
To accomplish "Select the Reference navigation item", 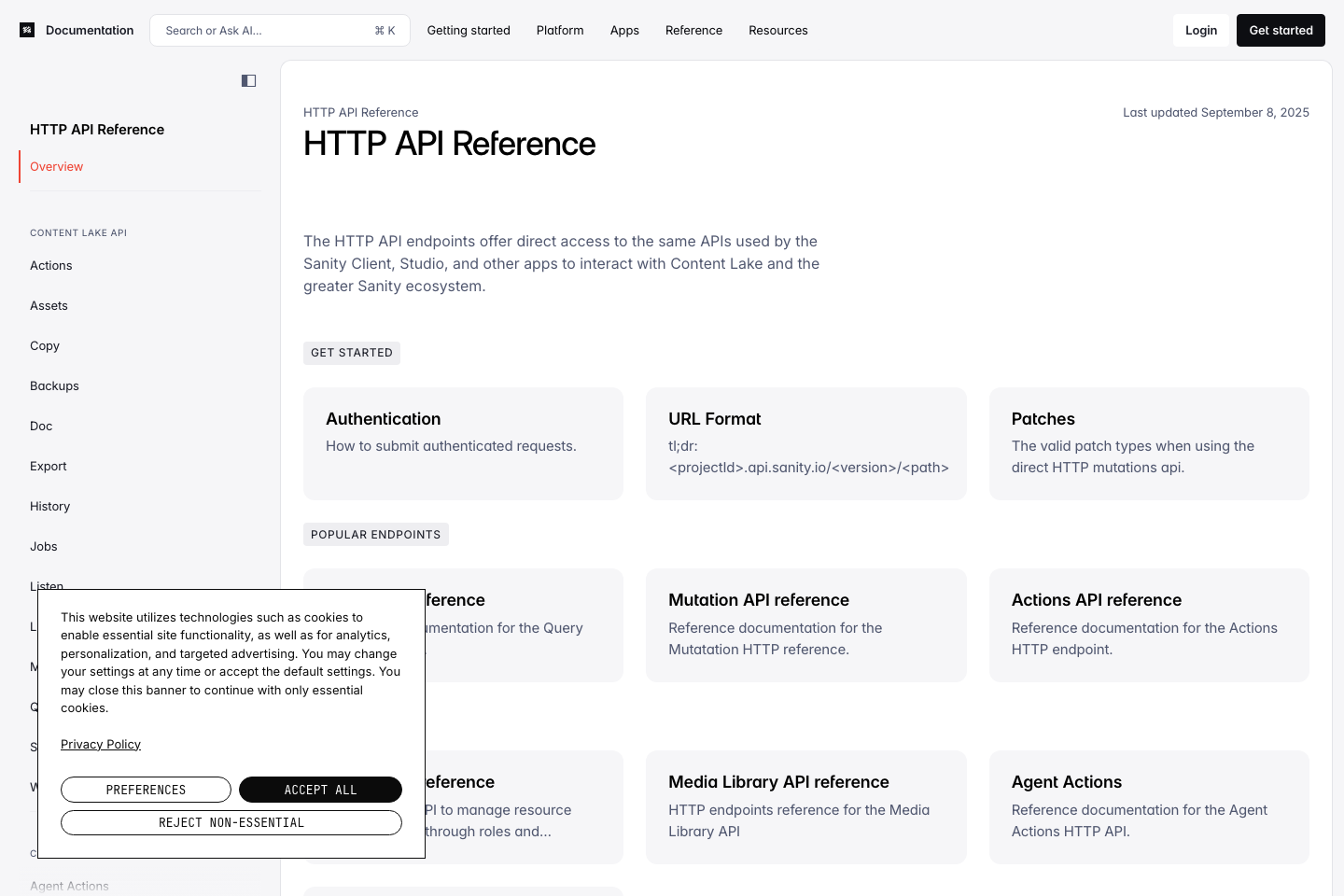I will (693, 30).
